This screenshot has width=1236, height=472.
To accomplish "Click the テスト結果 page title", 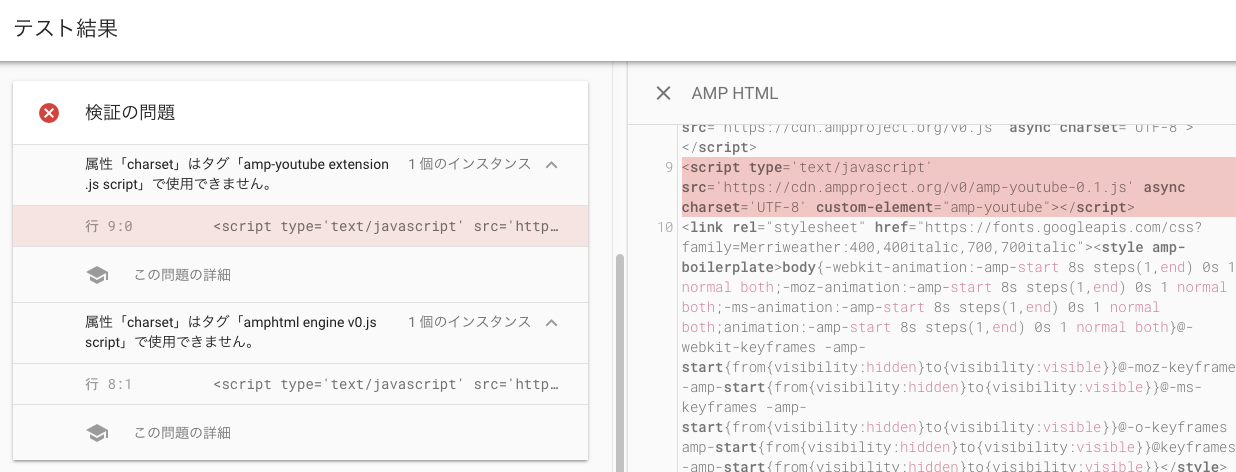I will pos(66,28).
